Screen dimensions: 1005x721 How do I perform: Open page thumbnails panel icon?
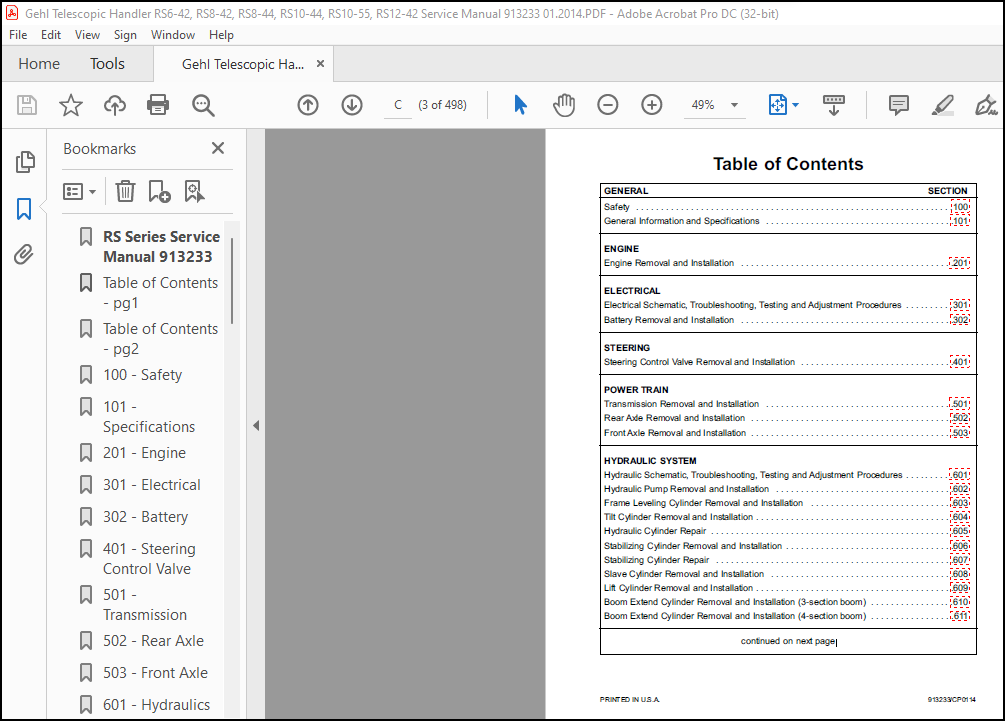coord(25,162)
